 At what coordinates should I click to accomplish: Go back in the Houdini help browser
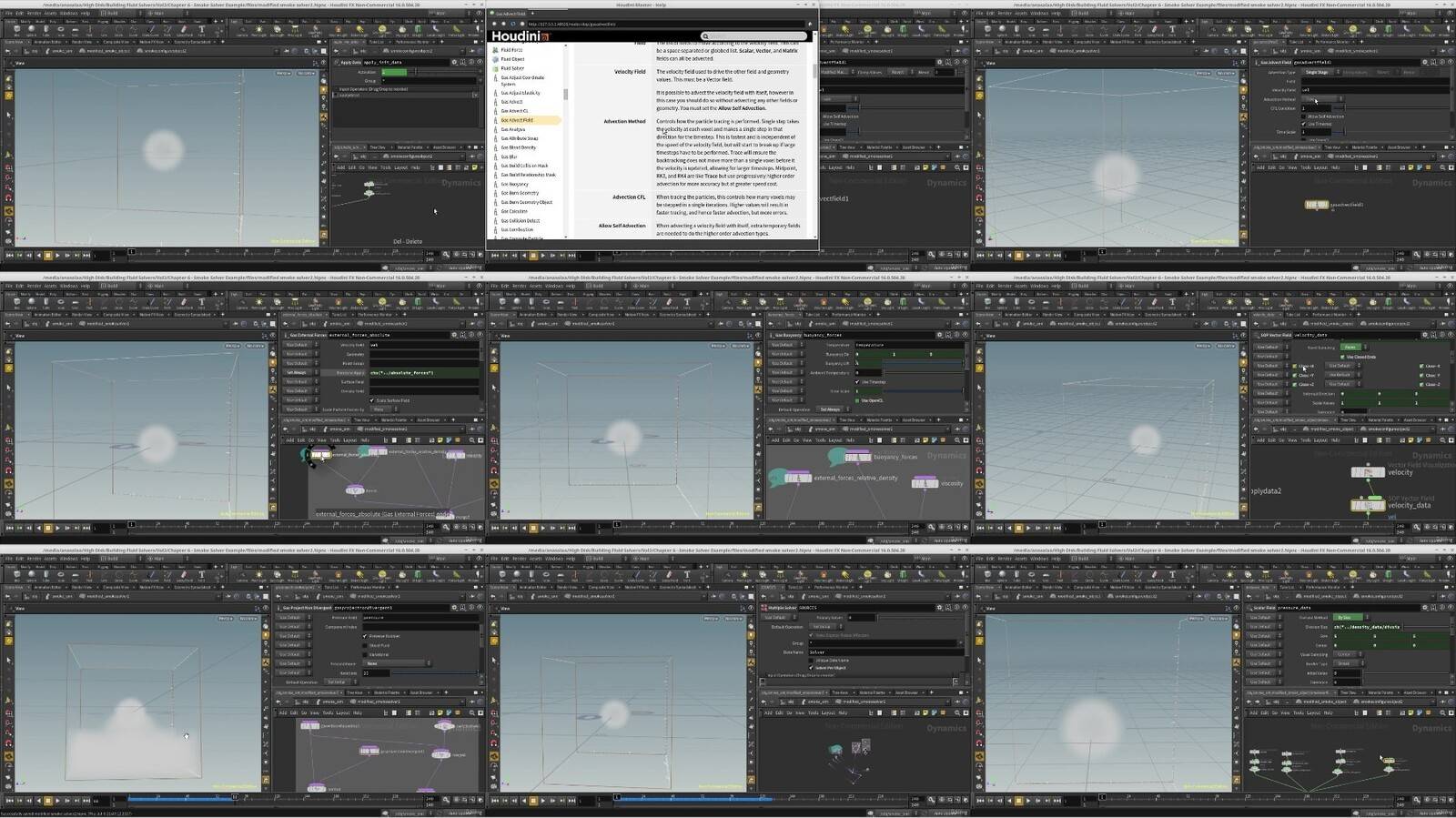click(x=495, y=24)
